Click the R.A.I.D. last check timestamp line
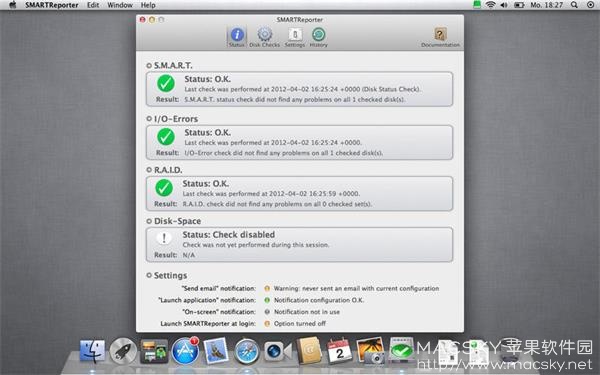600x375 pixels. tap(271, 194)
